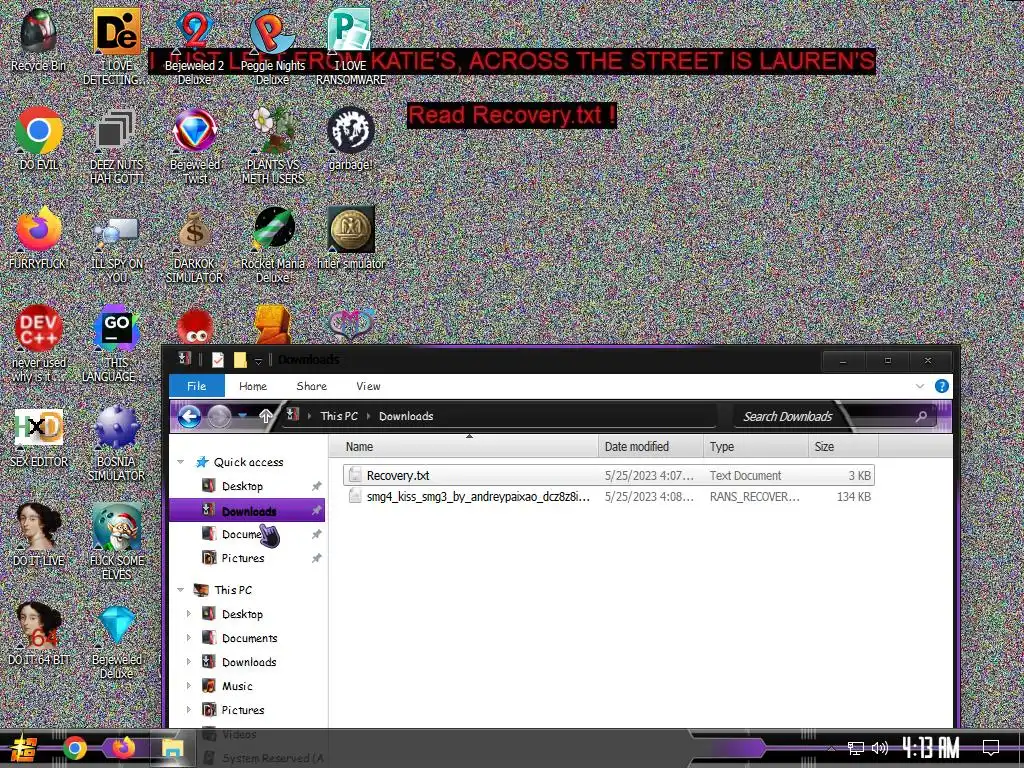This screenshot has width=1024, height=768.
Task: Open the Dev C++ desktop icon
Action: pos(39,344)
